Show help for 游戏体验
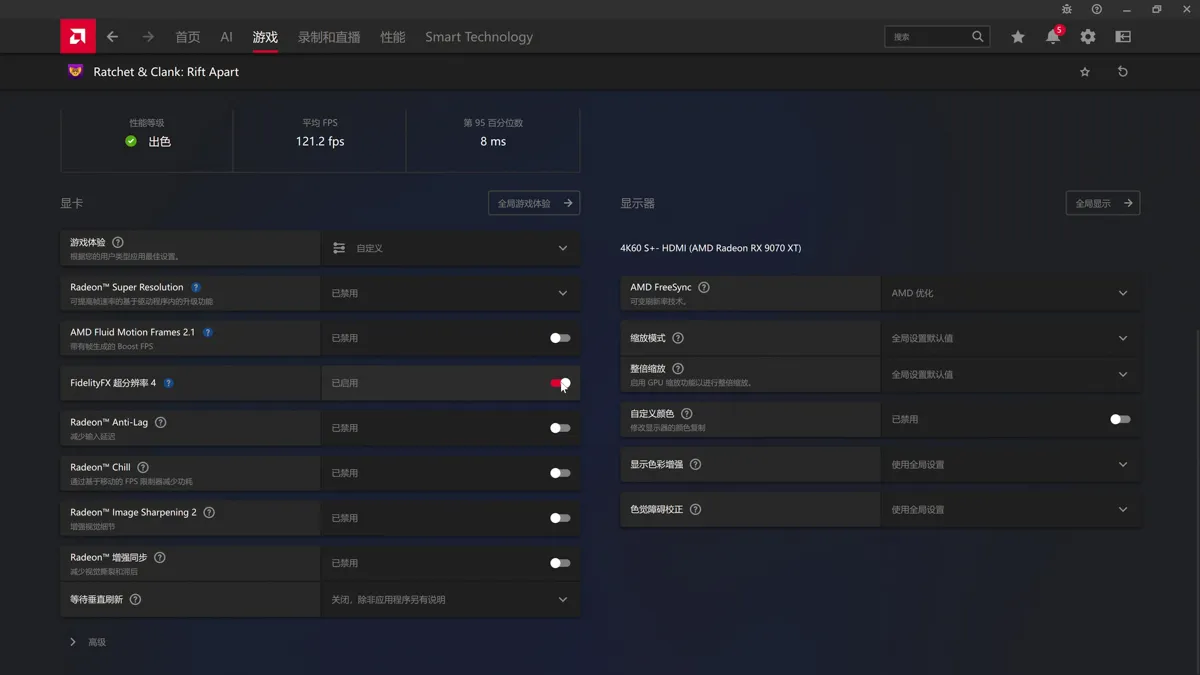The width and height of the screenshot is (1200, 675). coord(118,242)
